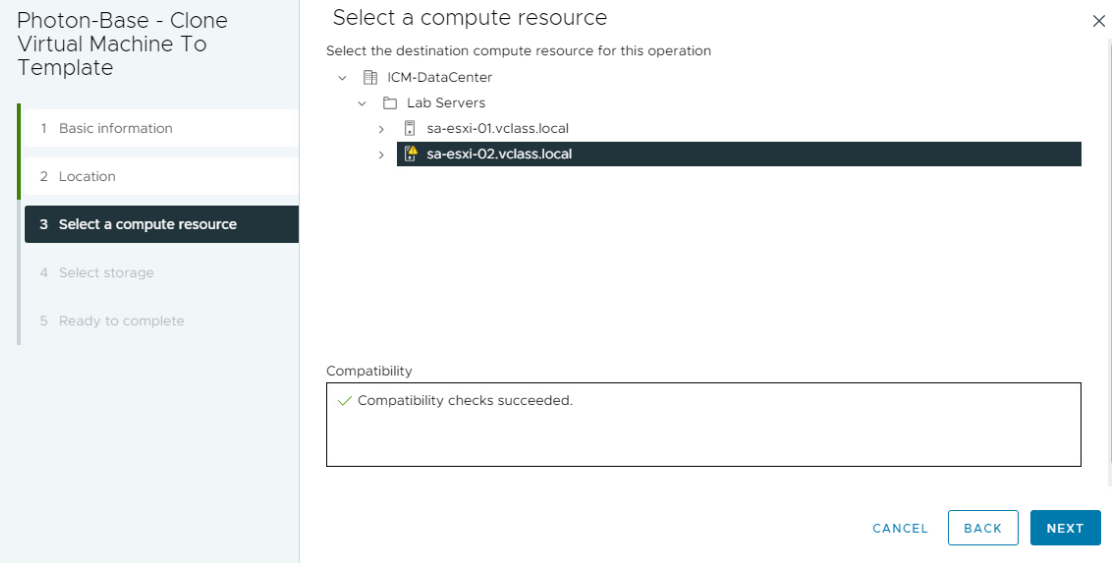1112x563 pixels.
Task: Click the 'Select a compute resource' heading
Action: pos(469,18)
